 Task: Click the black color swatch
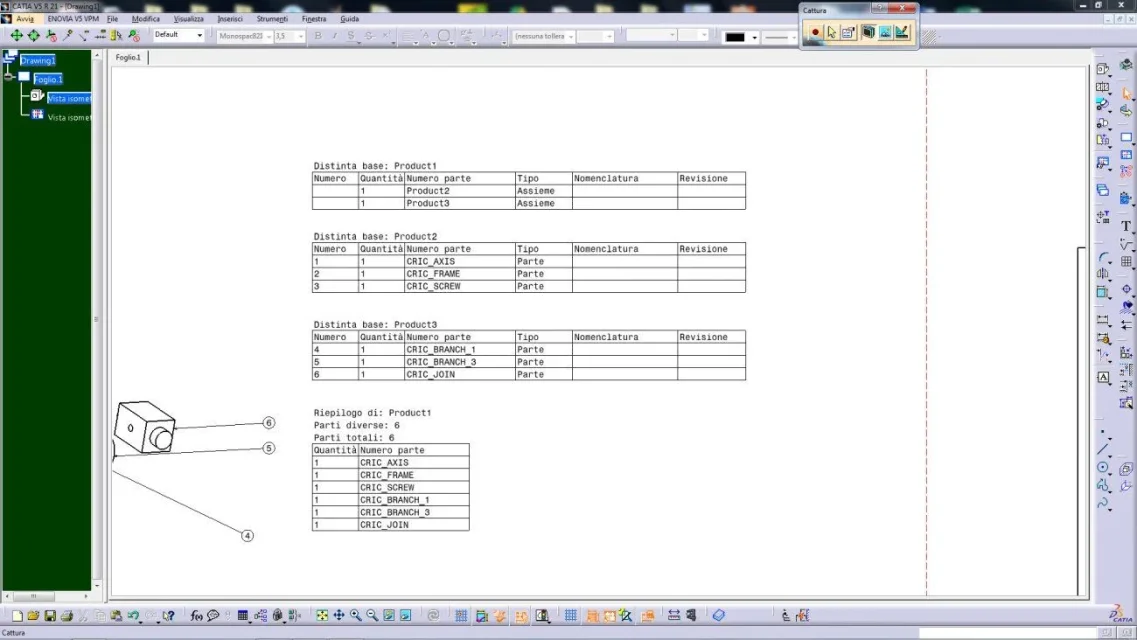coord(735,37)
